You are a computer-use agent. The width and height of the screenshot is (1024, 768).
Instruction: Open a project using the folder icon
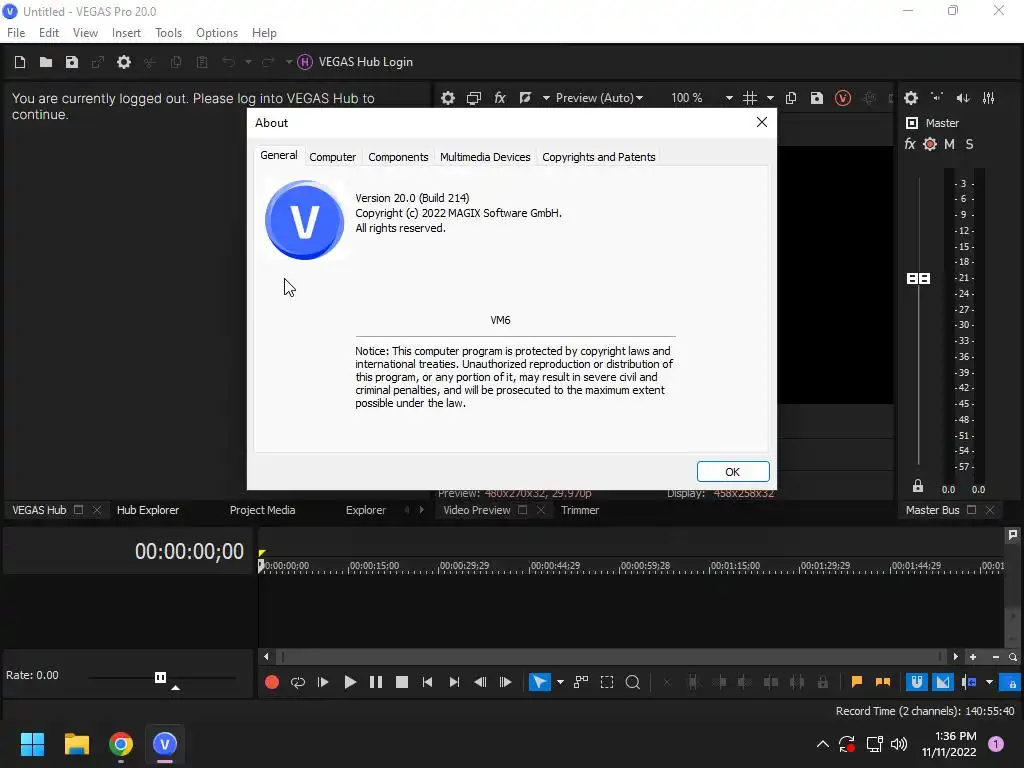click(46, 62)
